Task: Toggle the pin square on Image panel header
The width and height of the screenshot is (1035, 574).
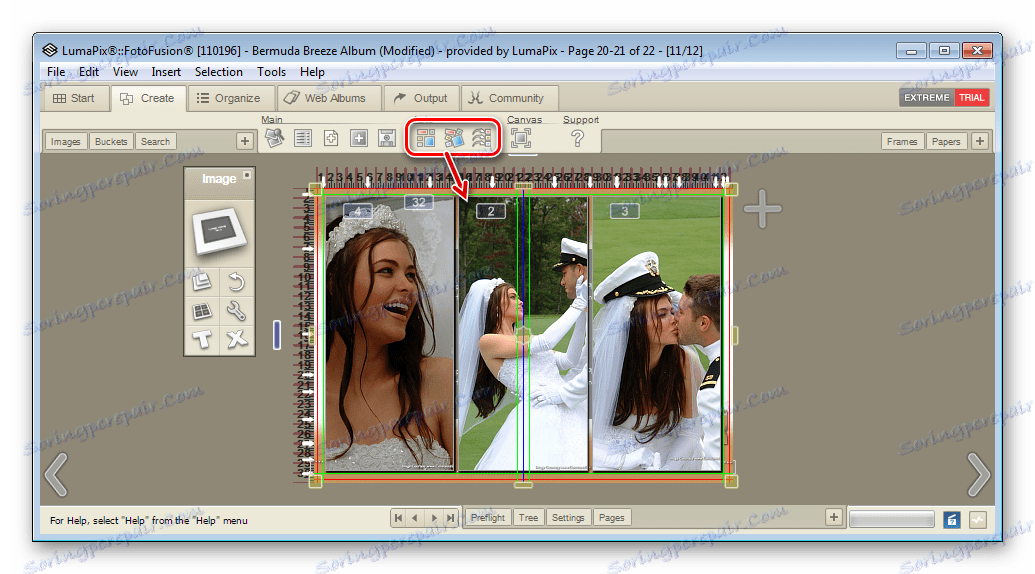Action: point(247,176)
